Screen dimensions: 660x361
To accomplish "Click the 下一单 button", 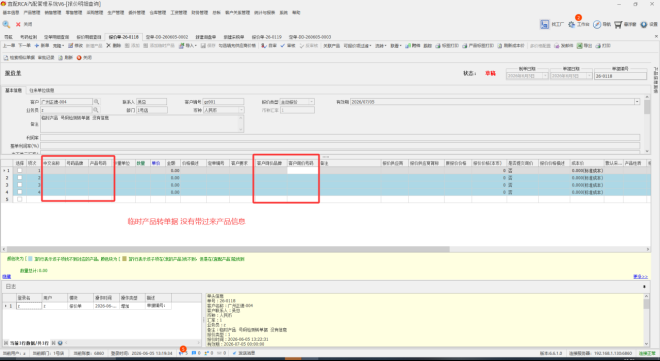I will point(24,45).
